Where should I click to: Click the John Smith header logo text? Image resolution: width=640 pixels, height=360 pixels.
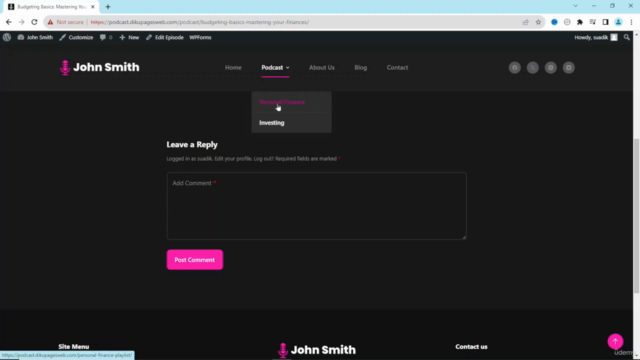tap(106, 67)
